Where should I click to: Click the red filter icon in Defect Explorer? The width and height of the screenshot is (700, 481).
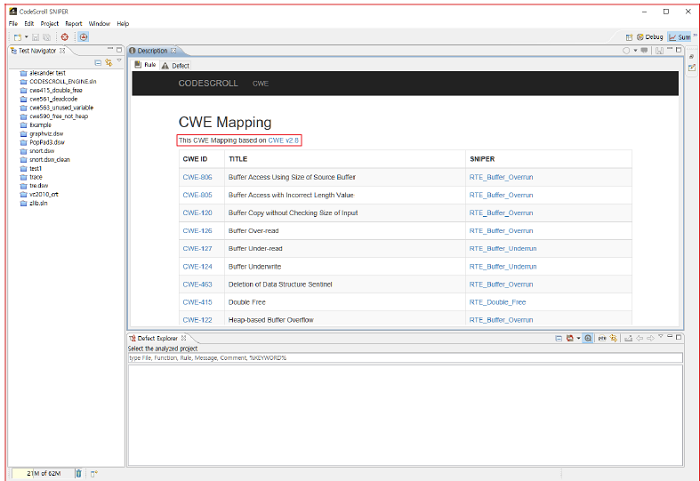[570, 338]
